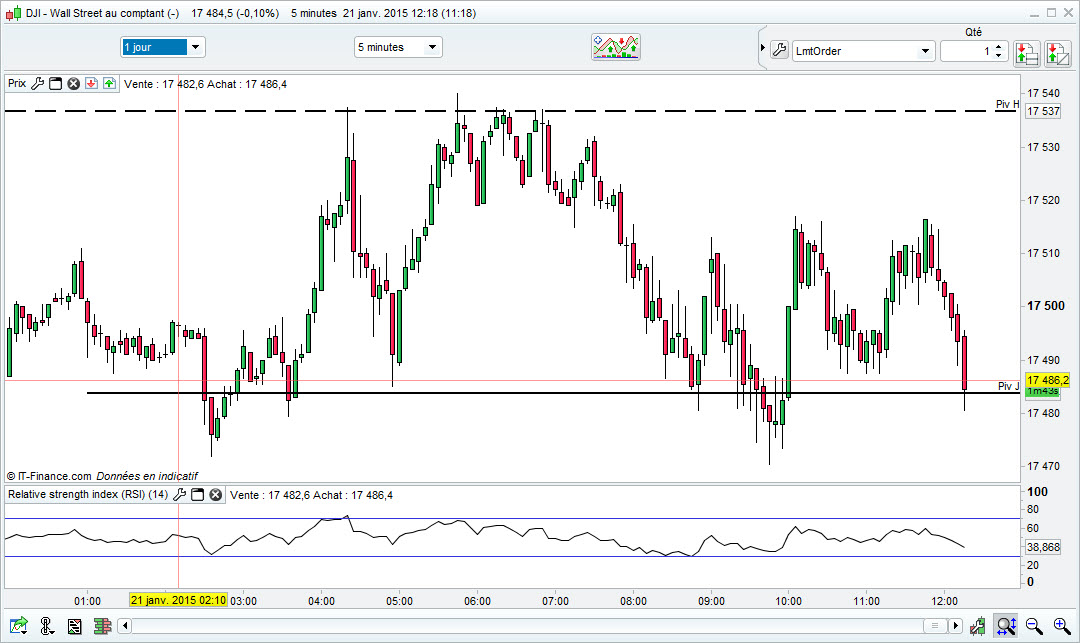
Task: Zoom out the chart with minus magnifier
Action: coord(1034,626)
